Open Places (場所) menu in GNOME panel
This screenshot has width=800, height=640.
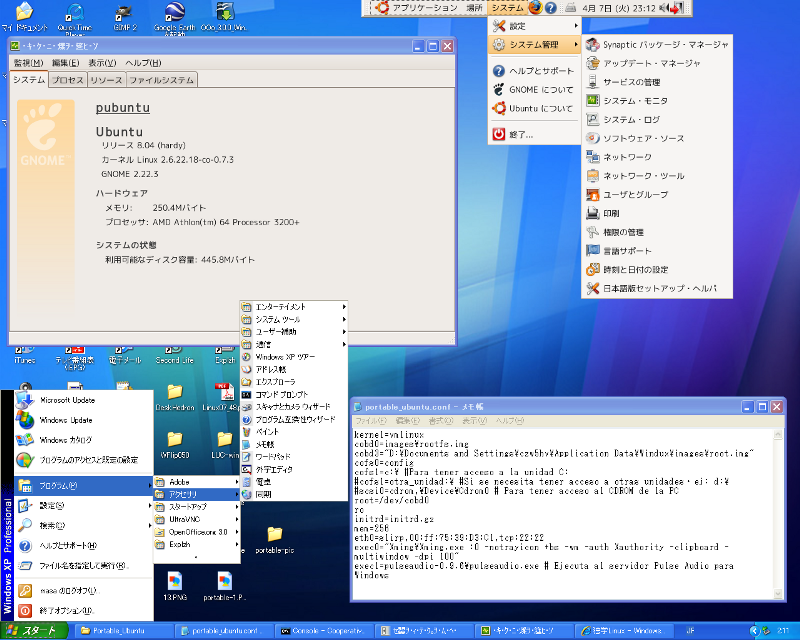(x=474, y=8)
